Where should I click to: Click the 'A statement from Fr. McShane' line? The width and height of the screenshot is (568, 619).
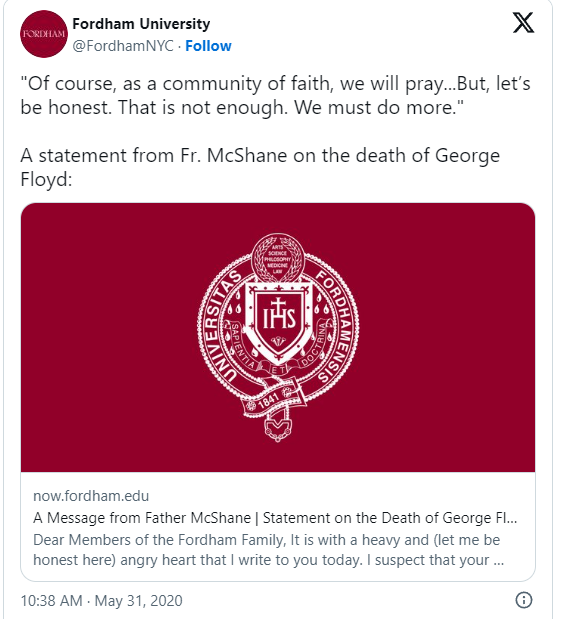click(x=260, y=167)
